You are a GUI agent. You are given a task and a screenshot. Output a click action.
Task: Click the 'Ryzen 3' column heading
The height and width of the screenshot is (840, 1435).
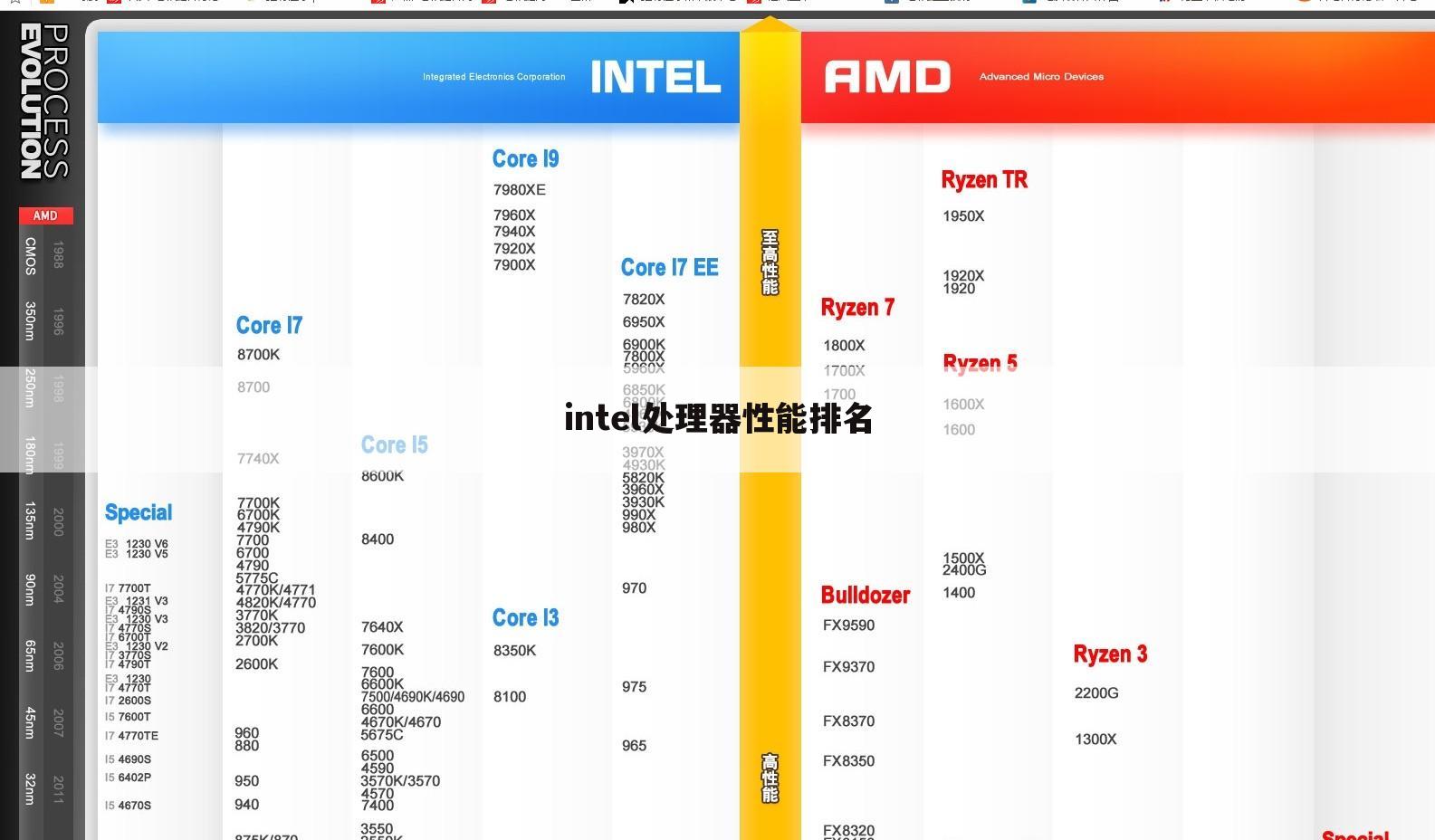coord(1110,654)
